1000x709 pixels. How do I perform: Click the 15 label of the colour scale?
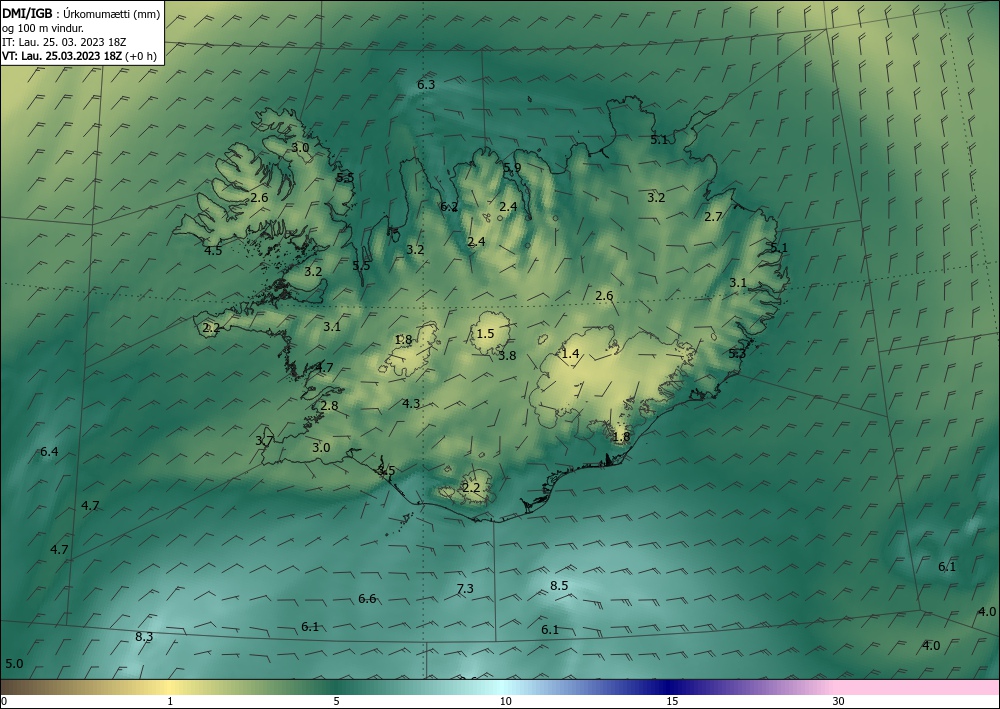pos(672,701)
